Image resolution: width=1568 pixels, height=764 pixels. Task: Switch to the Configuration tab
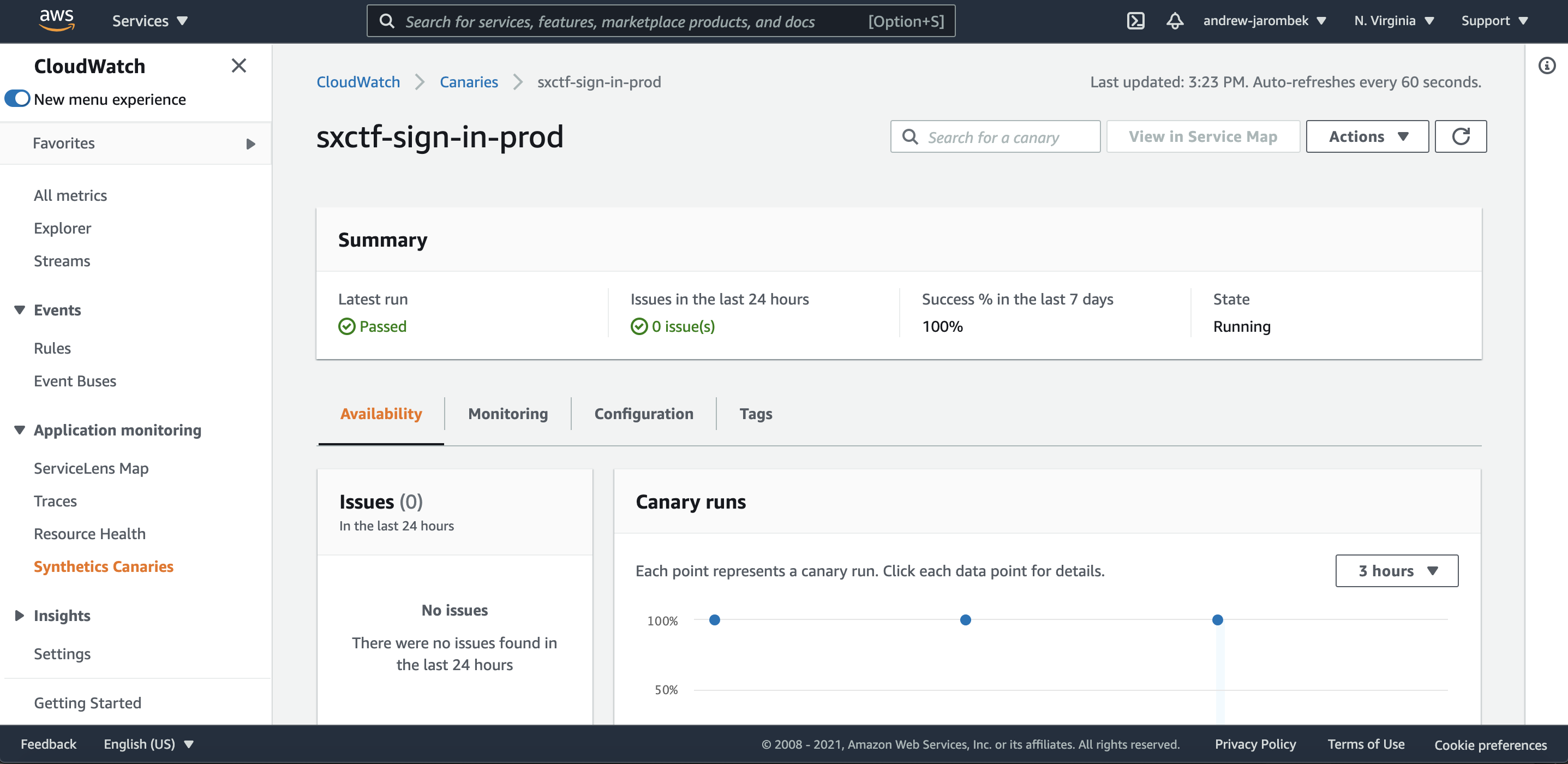coord(643,414)
